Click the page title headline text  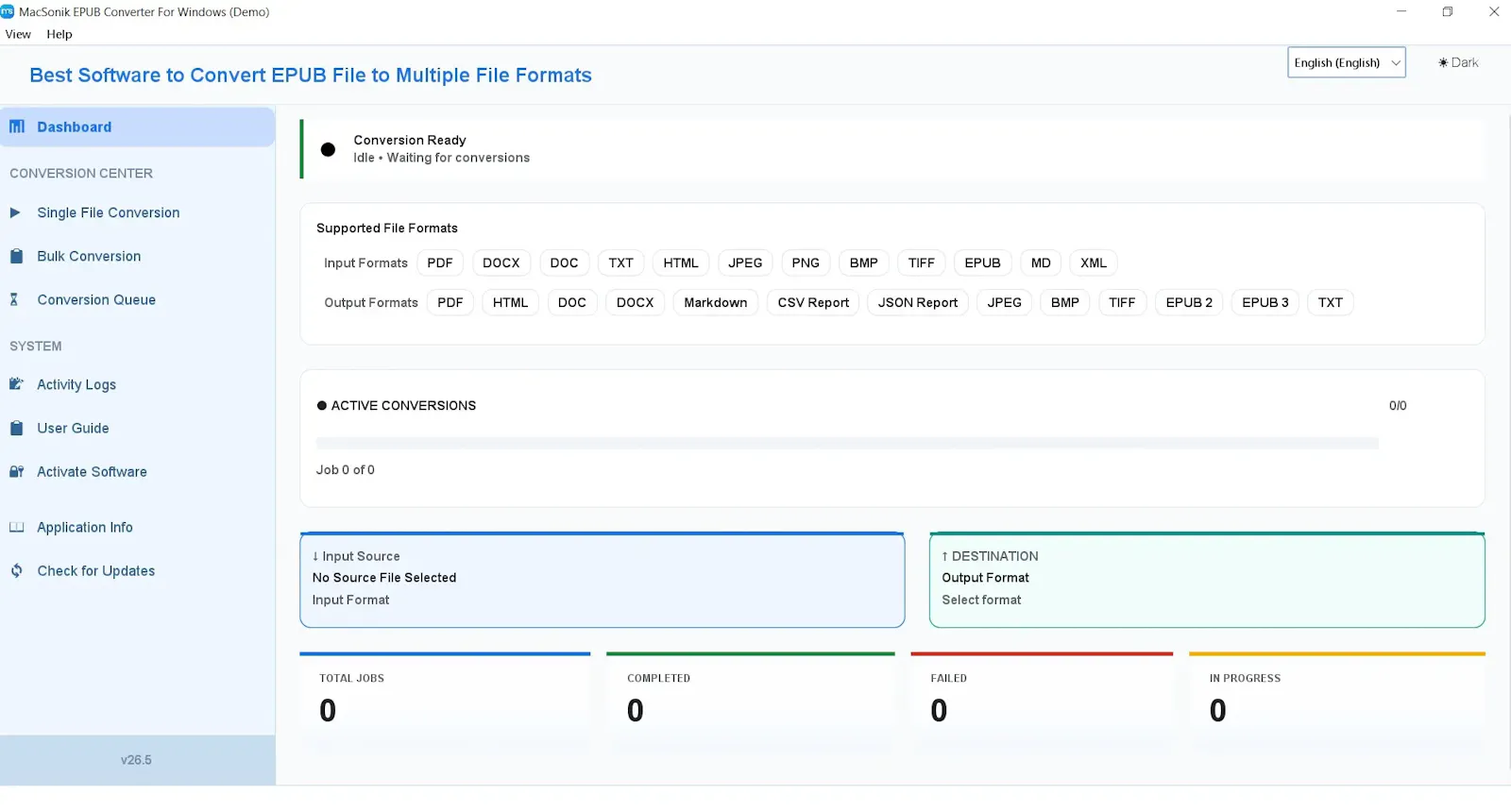tap(311, 75)
